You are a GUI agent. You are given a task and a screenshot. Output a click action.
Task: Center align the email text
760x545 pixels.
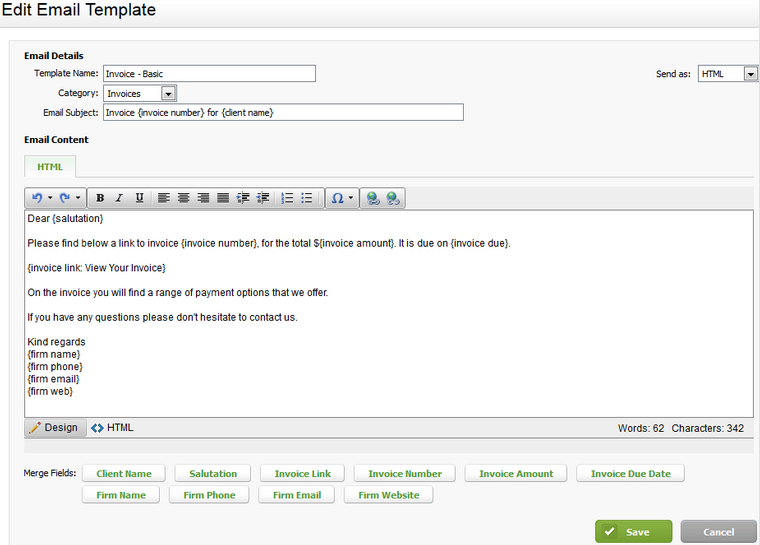pyautogui.click(x=183, y=198)
